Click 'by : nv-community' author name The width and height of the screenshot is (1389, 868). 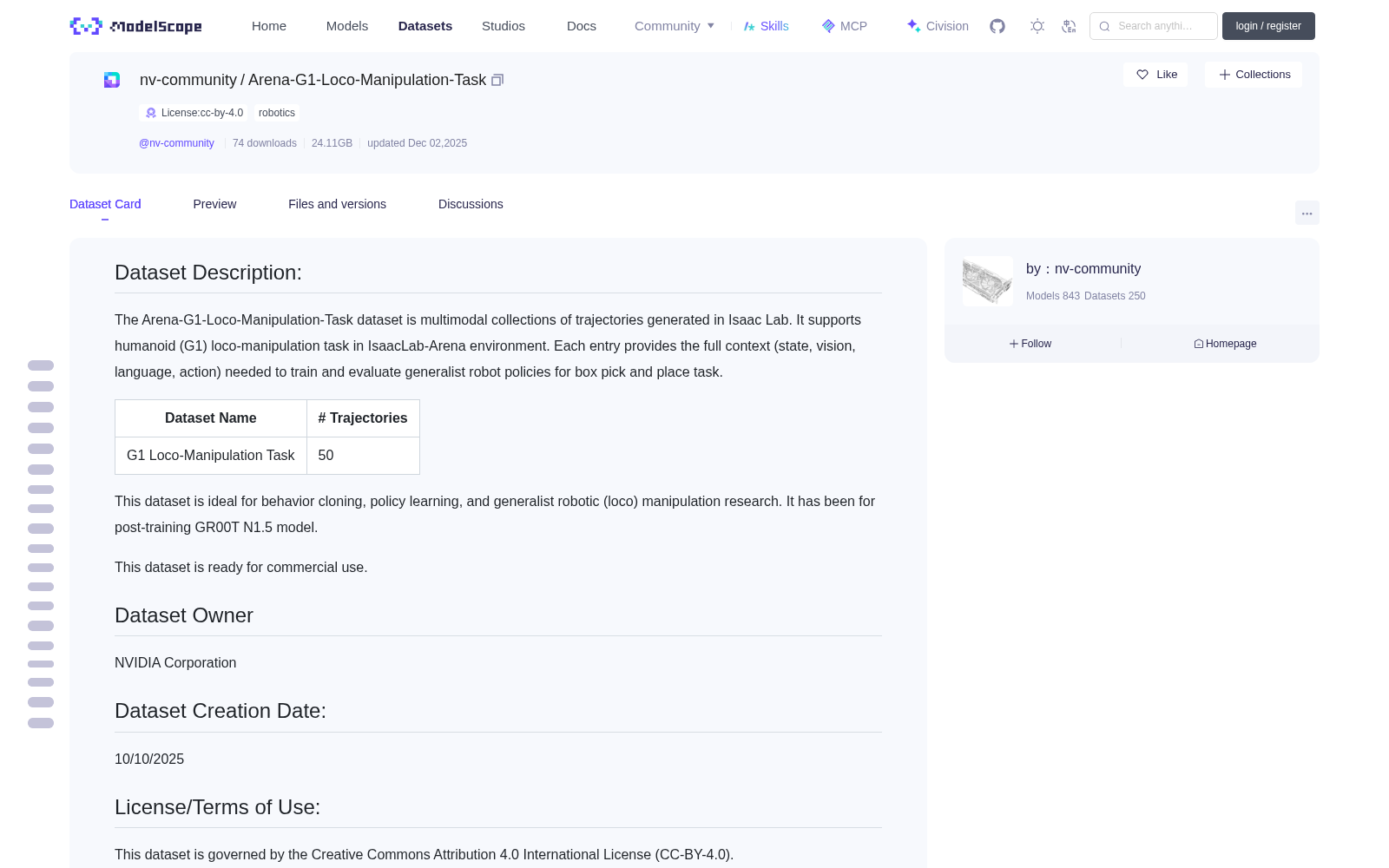pyautogui.click(x=1083, y=269)
